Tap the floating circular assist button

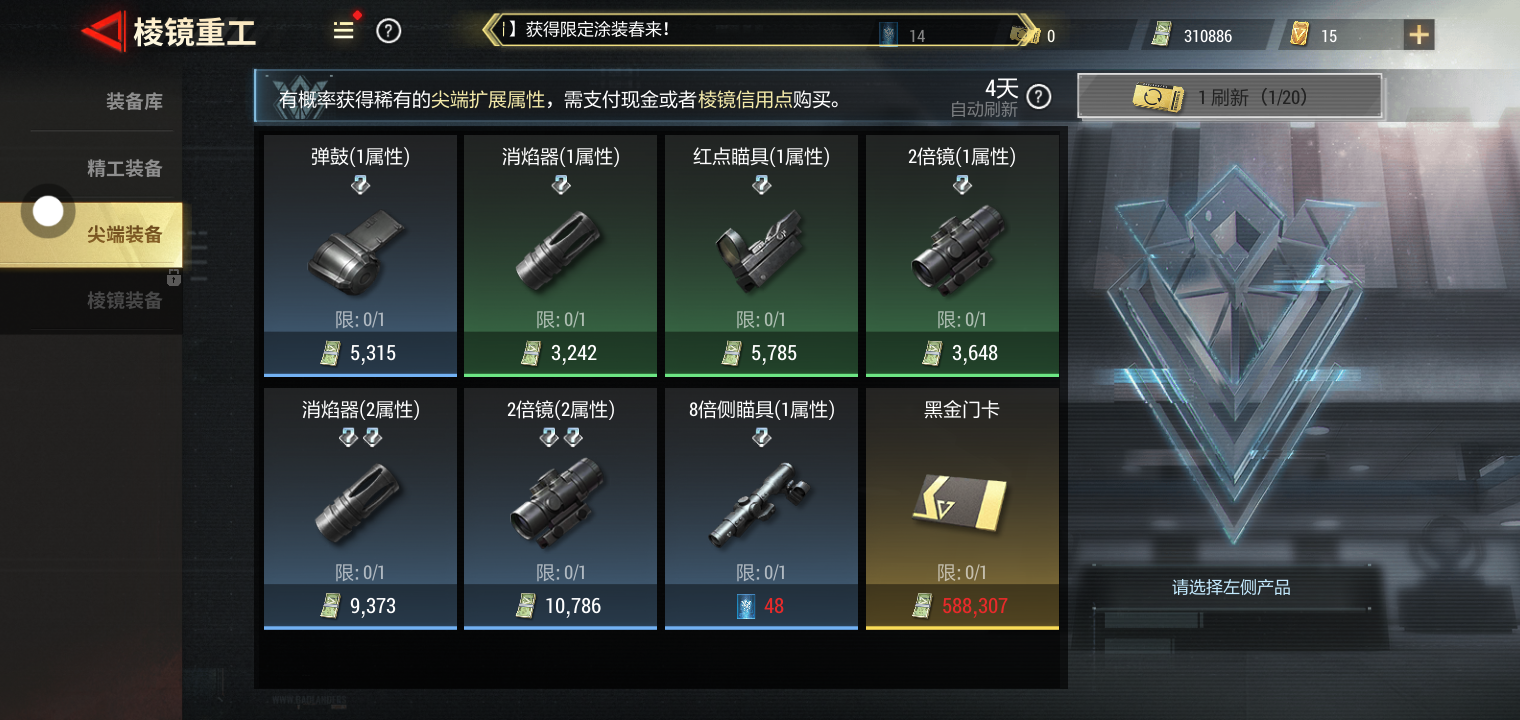(x=48, y=211)
